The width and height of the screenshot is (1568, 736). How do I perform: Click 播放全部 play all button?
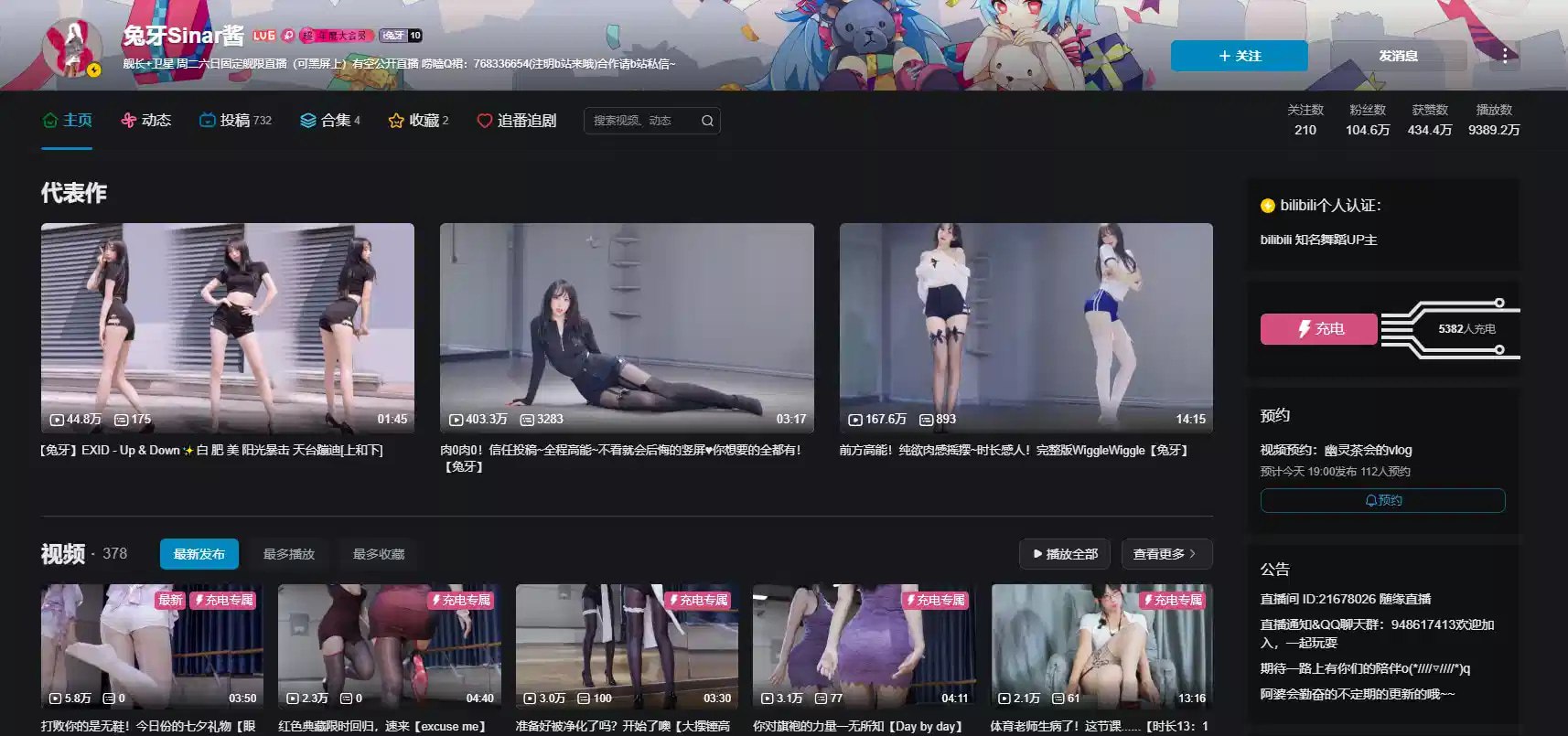(x=1065, y=554)
